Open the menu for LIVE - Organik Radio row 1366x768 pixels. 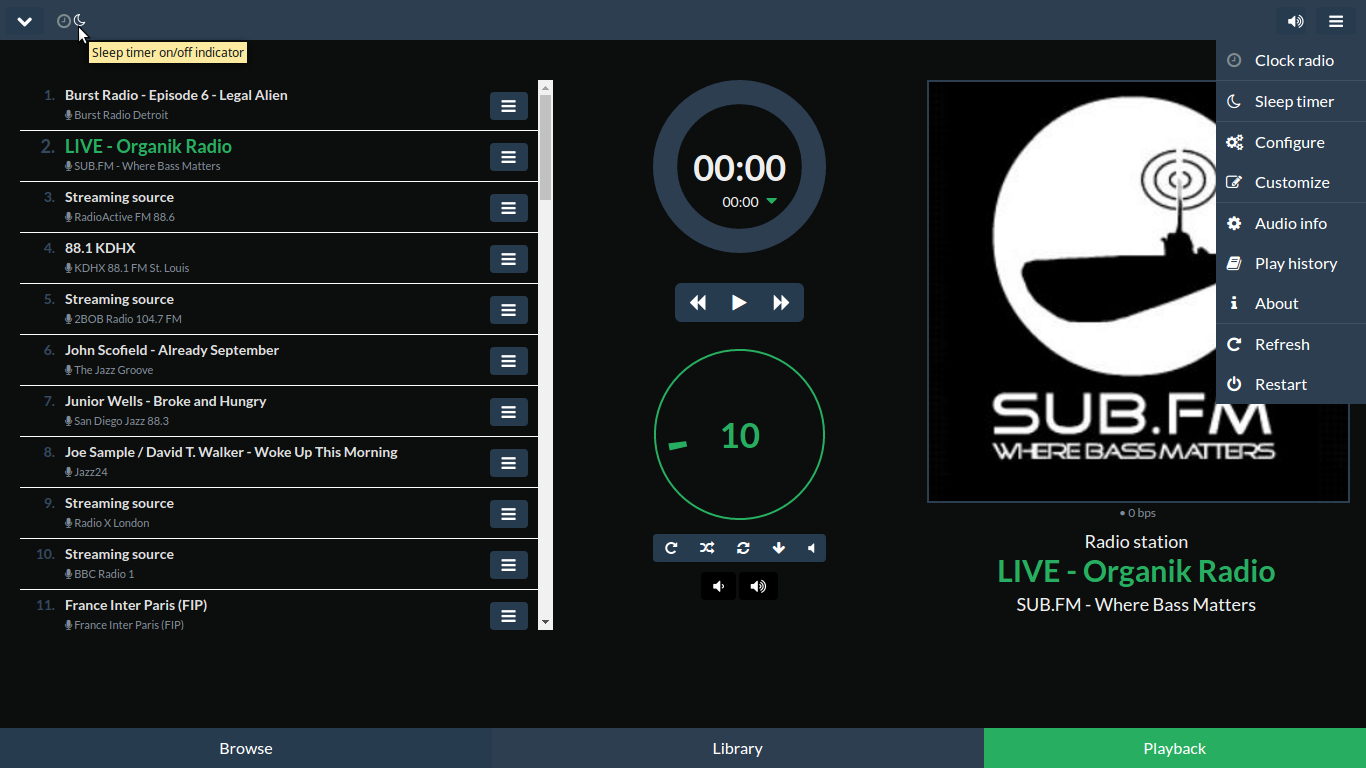tap(508, 157)
